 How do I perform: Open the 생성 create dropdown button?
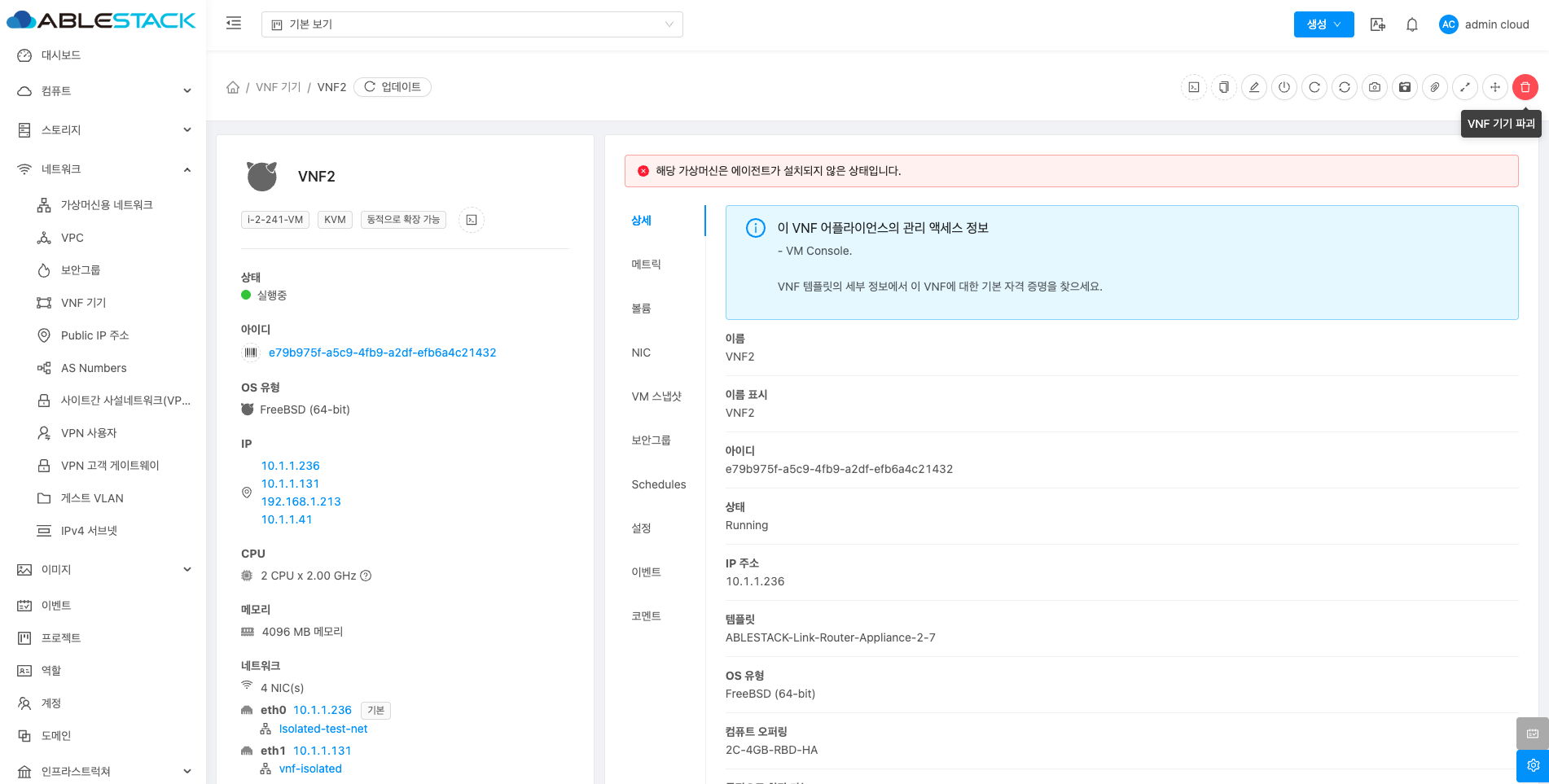1323,24
